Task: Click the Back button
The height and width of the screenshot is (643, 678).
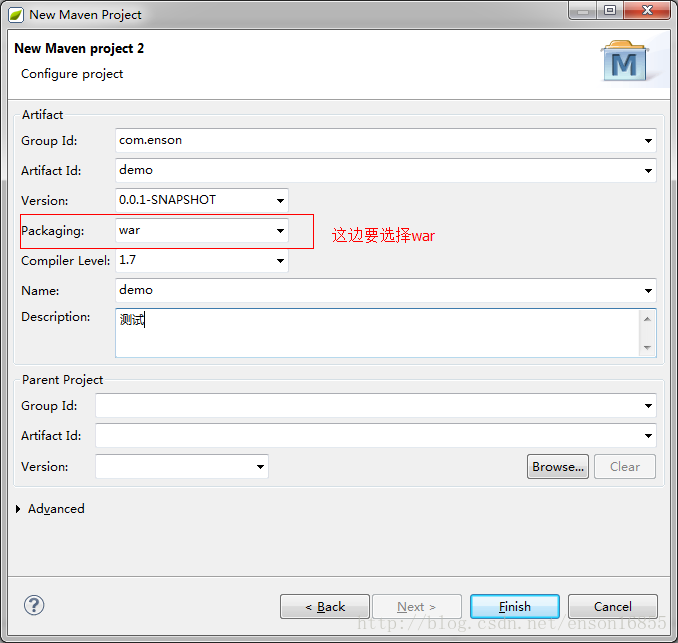Action: (x=325, y=607)
